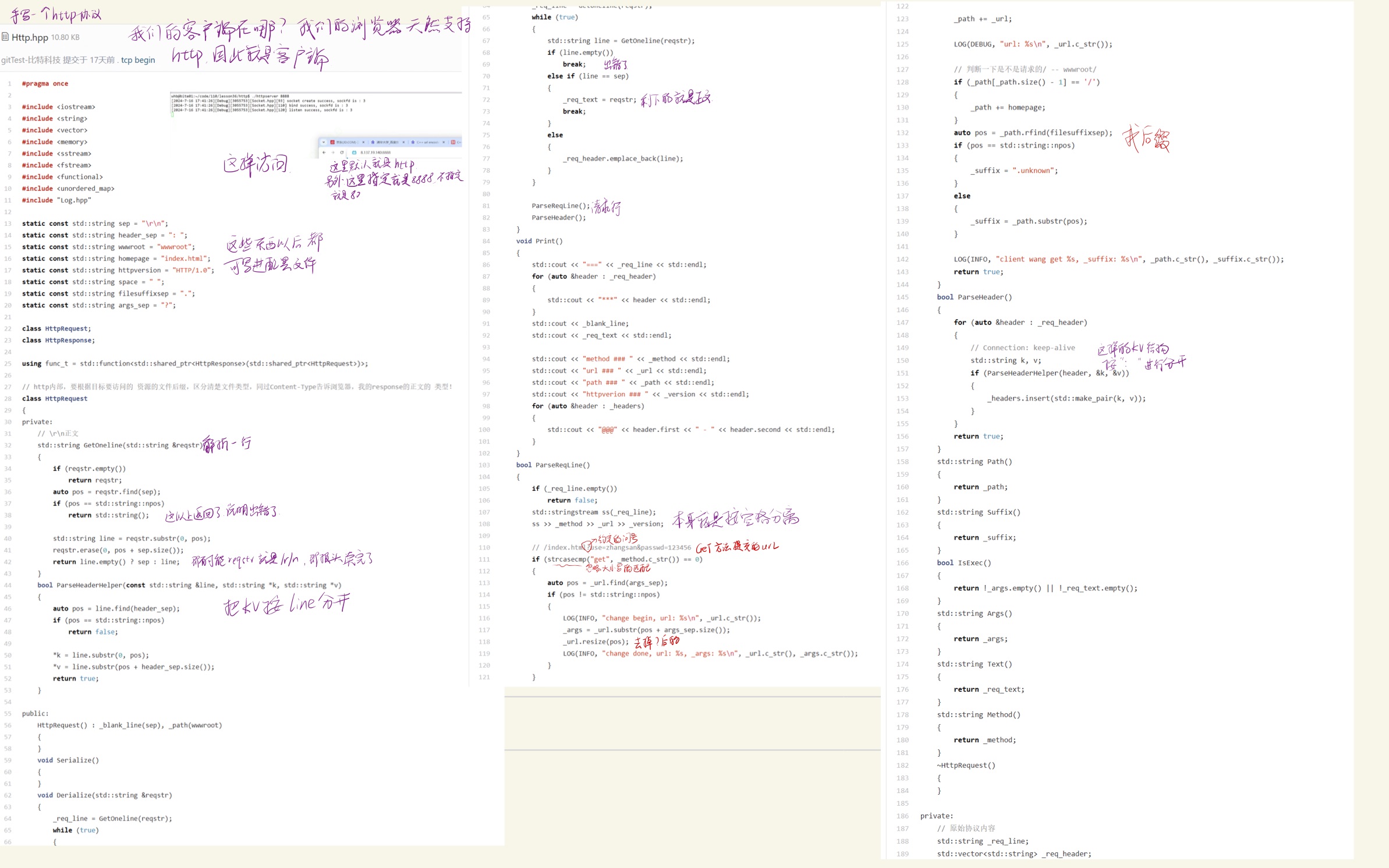Click line number 28 at class HttpRequest
This screenshot has width=1389, height=868.
click(8, 399)
